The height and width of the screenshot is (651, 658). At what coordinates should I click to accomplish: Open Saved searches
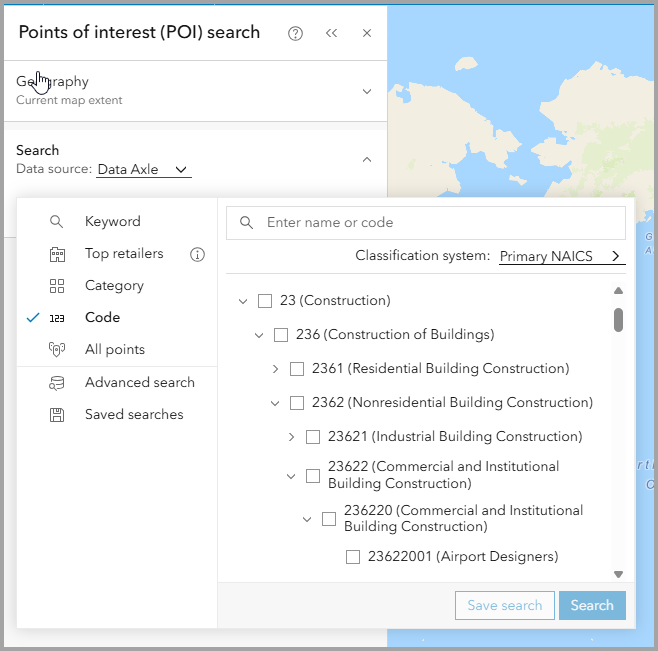(x=134, y=415)
